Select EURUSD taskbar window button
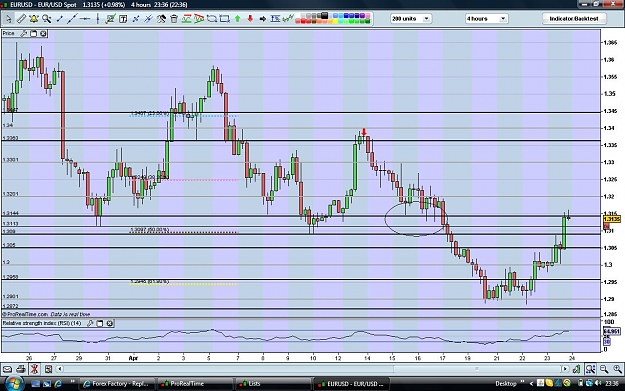The image size is (625, 391). (351, 384)
